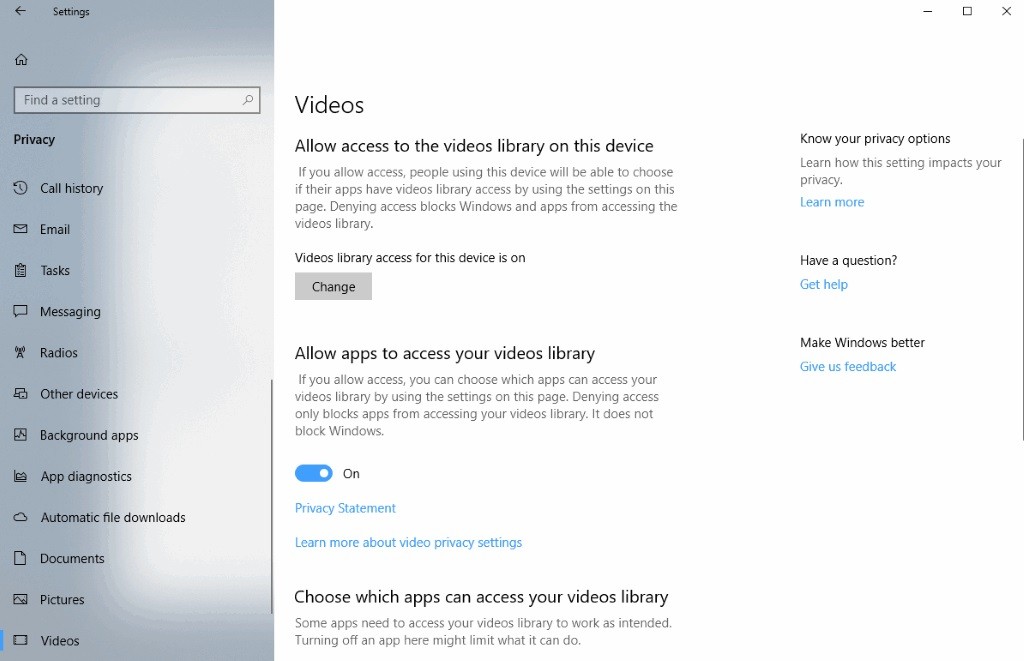
Task: Open the Pictures privacy page
Action: click(x=62, y=600)
